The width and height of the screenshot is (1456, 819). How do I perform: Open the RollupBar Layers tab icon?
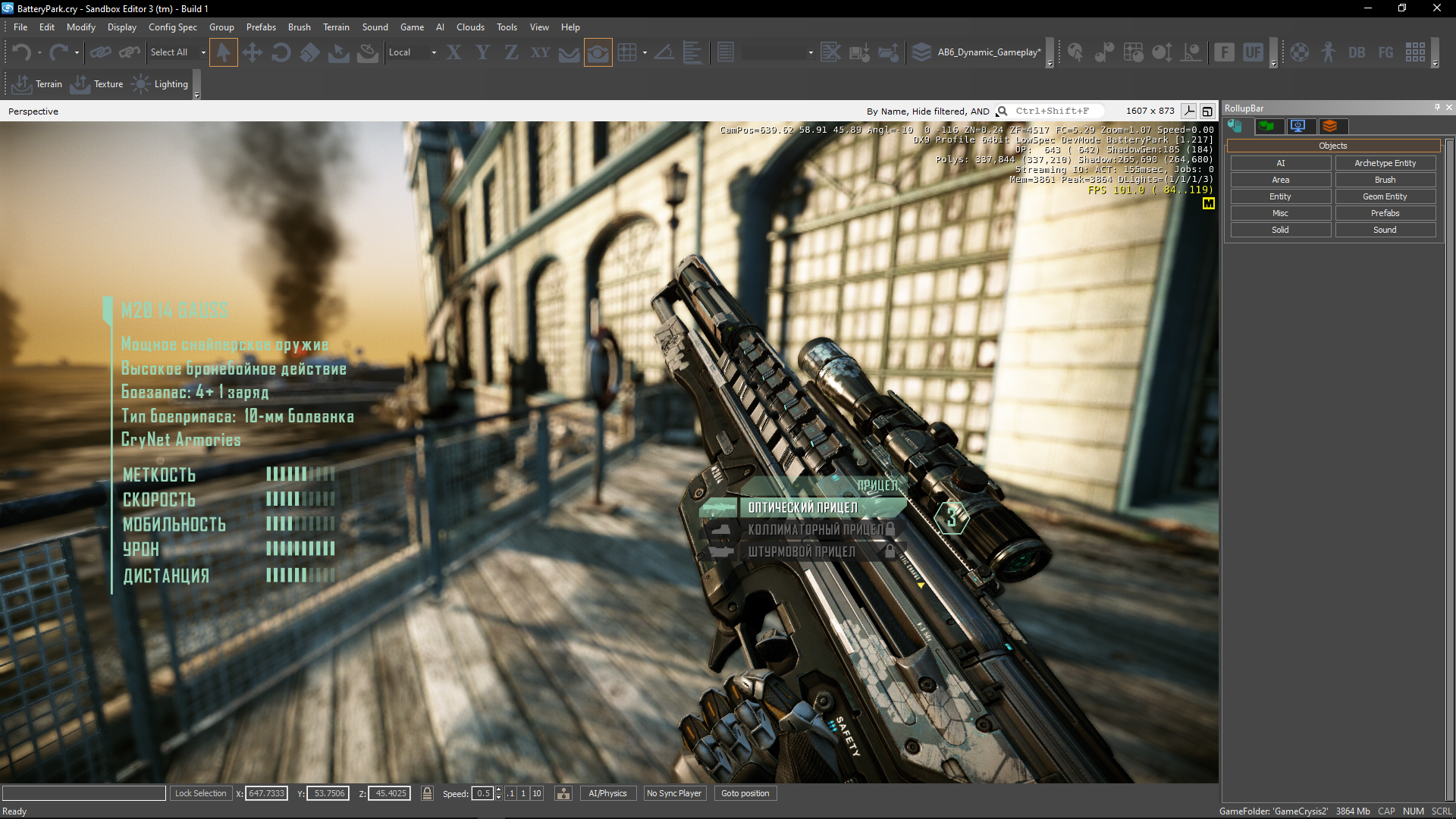(x=1329, y=126)
